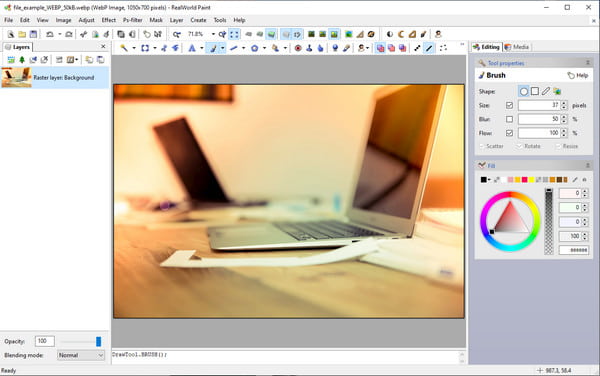Select the Clone stamp tool
Viewport: 600px width, 376px height.
pos(309,48)
